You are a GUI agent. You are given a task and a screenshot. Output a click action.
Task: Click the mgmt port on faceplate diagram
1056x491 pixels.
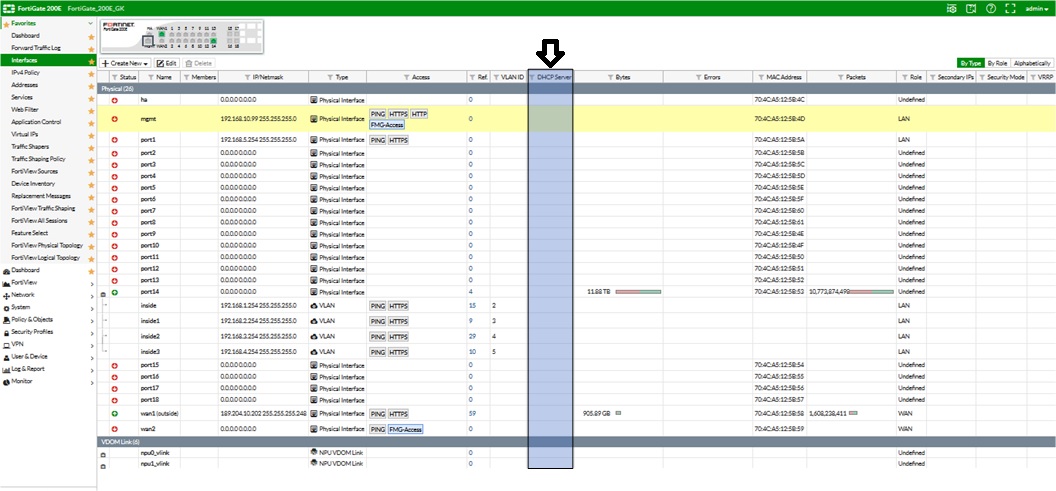pyautogui.click(x=147, y=41)
